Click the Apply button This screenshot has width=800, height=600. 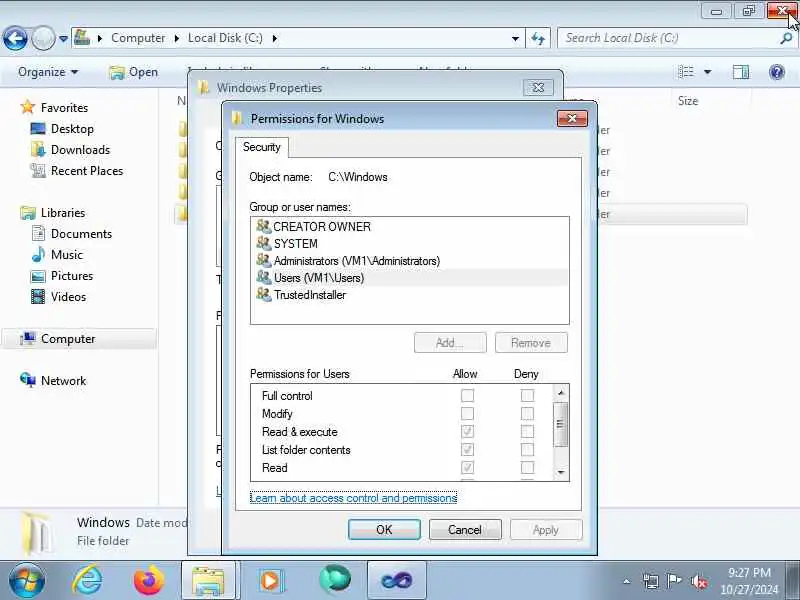[x=546, y=530]
